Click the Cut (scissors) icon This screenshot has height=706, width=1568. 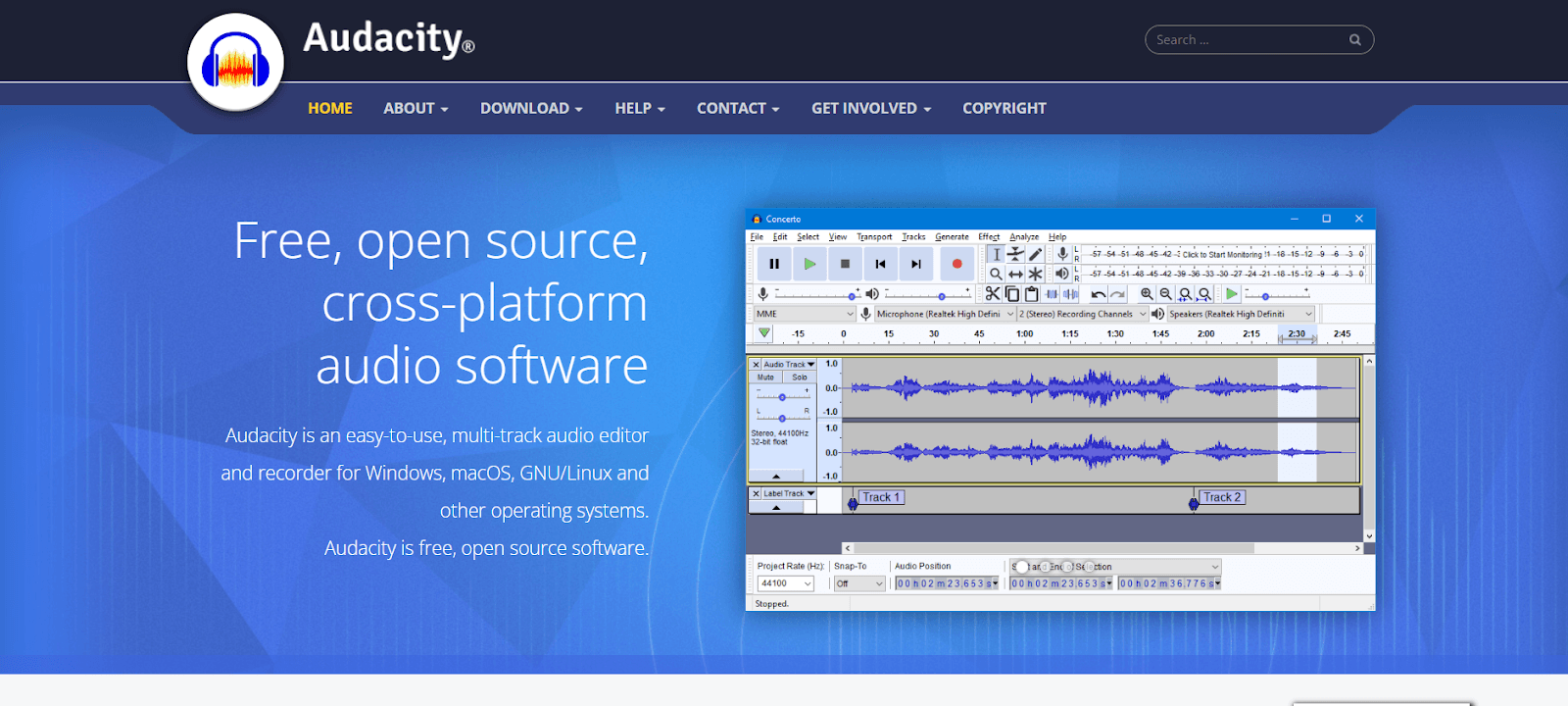(x=993, y=294)
